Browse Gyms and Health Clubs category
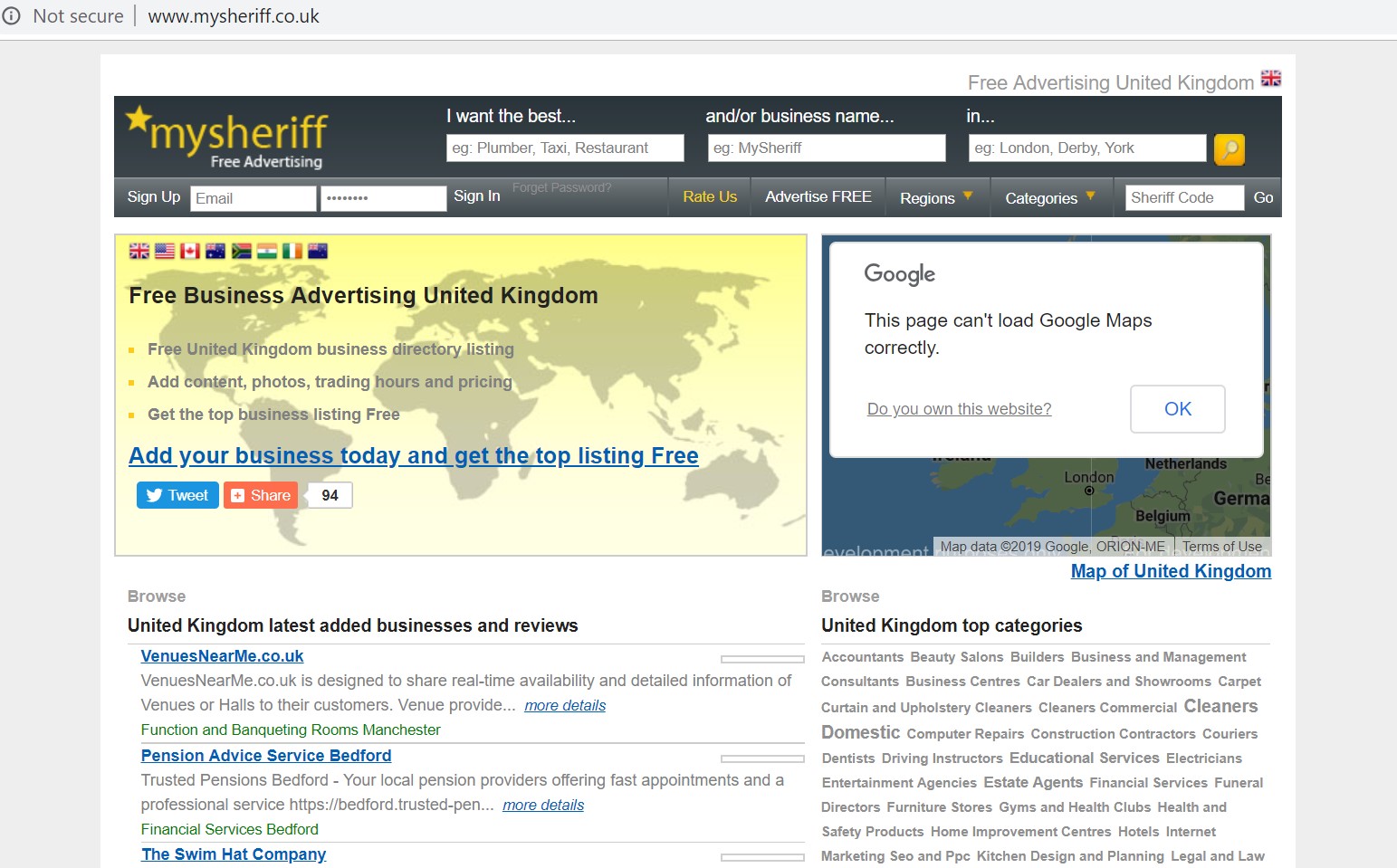1397x868 pixels. 1075,807
